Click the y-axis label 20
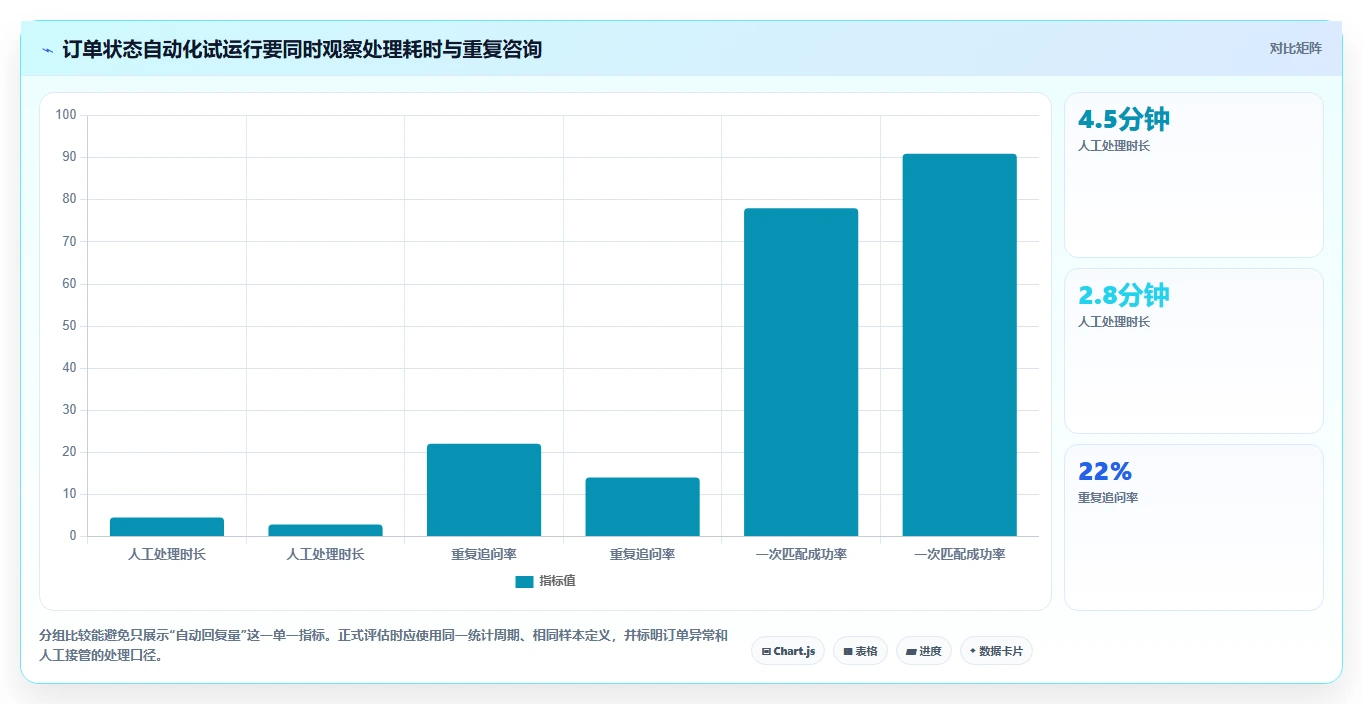 (69, 452)
